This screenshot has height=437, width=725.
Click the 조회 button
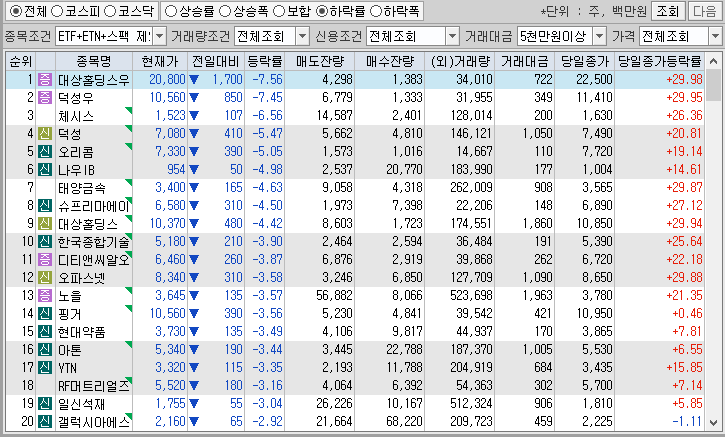click(668, 11)
